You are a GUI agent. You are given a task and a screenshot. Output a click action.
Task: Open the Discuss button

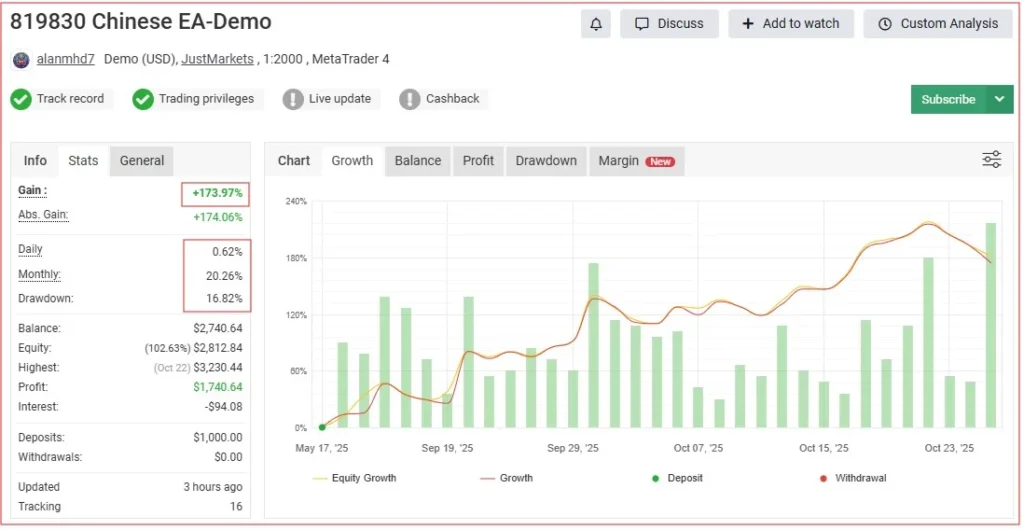coord(669,24)
